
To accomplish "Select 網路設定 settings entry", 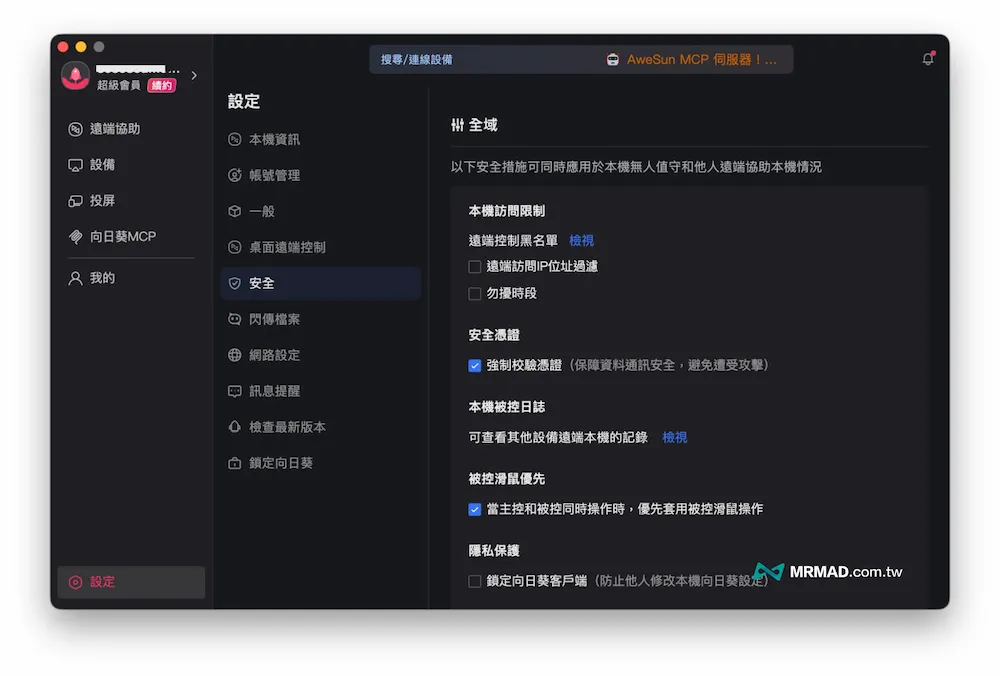I will pos(321,355).
